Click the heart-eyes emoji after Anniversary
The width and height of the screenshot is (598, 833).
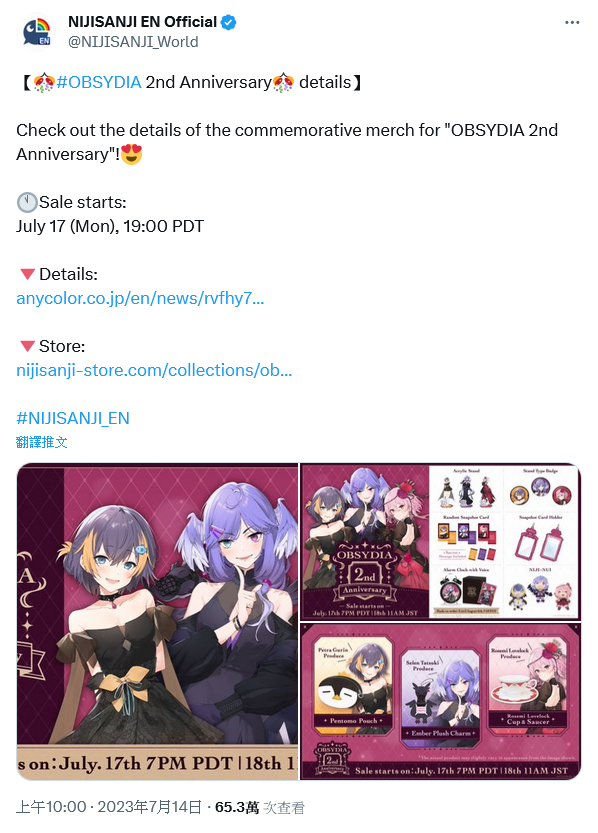pyautogui.click(x=132, y=154)
